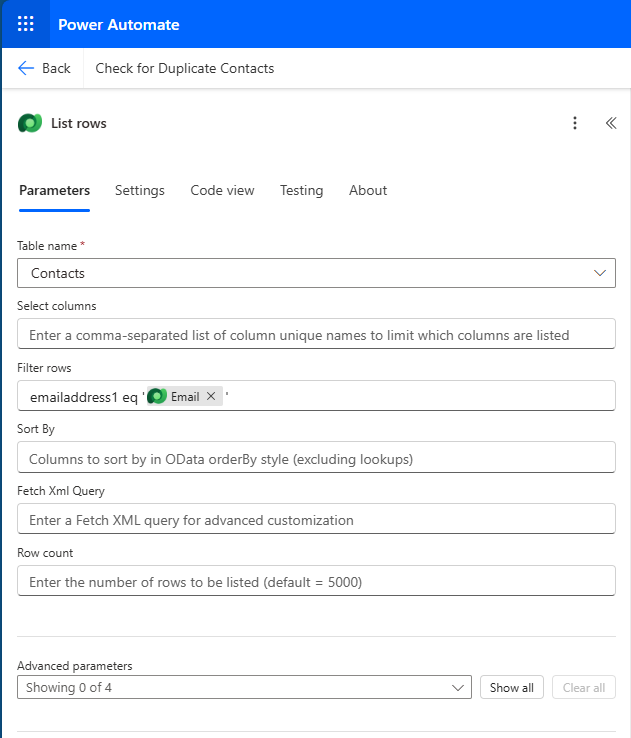Open the Code view tab
The image size is (631, 738).
[x=222, y=190]
